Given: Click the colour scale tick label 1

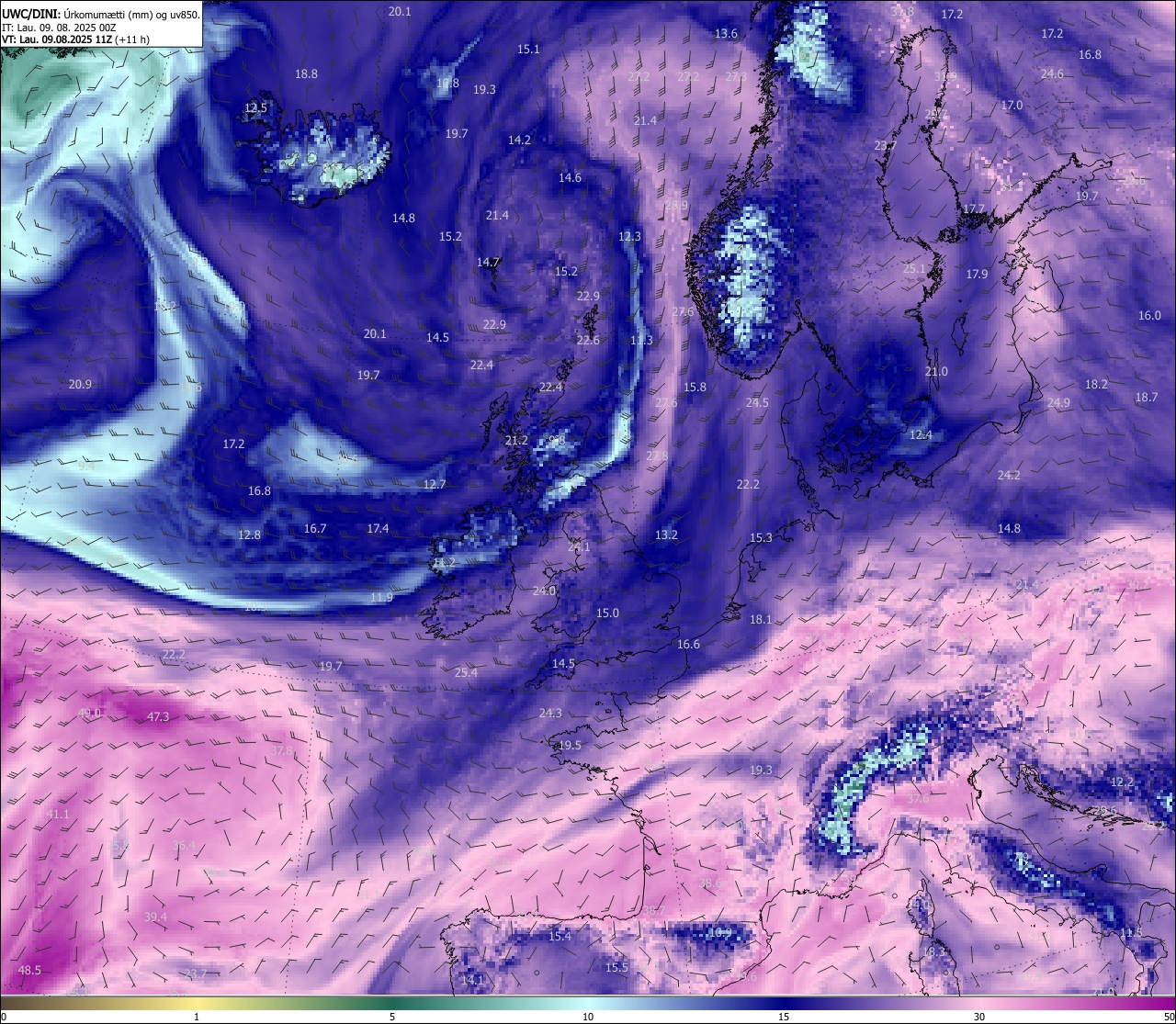Looking at the screenshot, I should point(197,1017).
